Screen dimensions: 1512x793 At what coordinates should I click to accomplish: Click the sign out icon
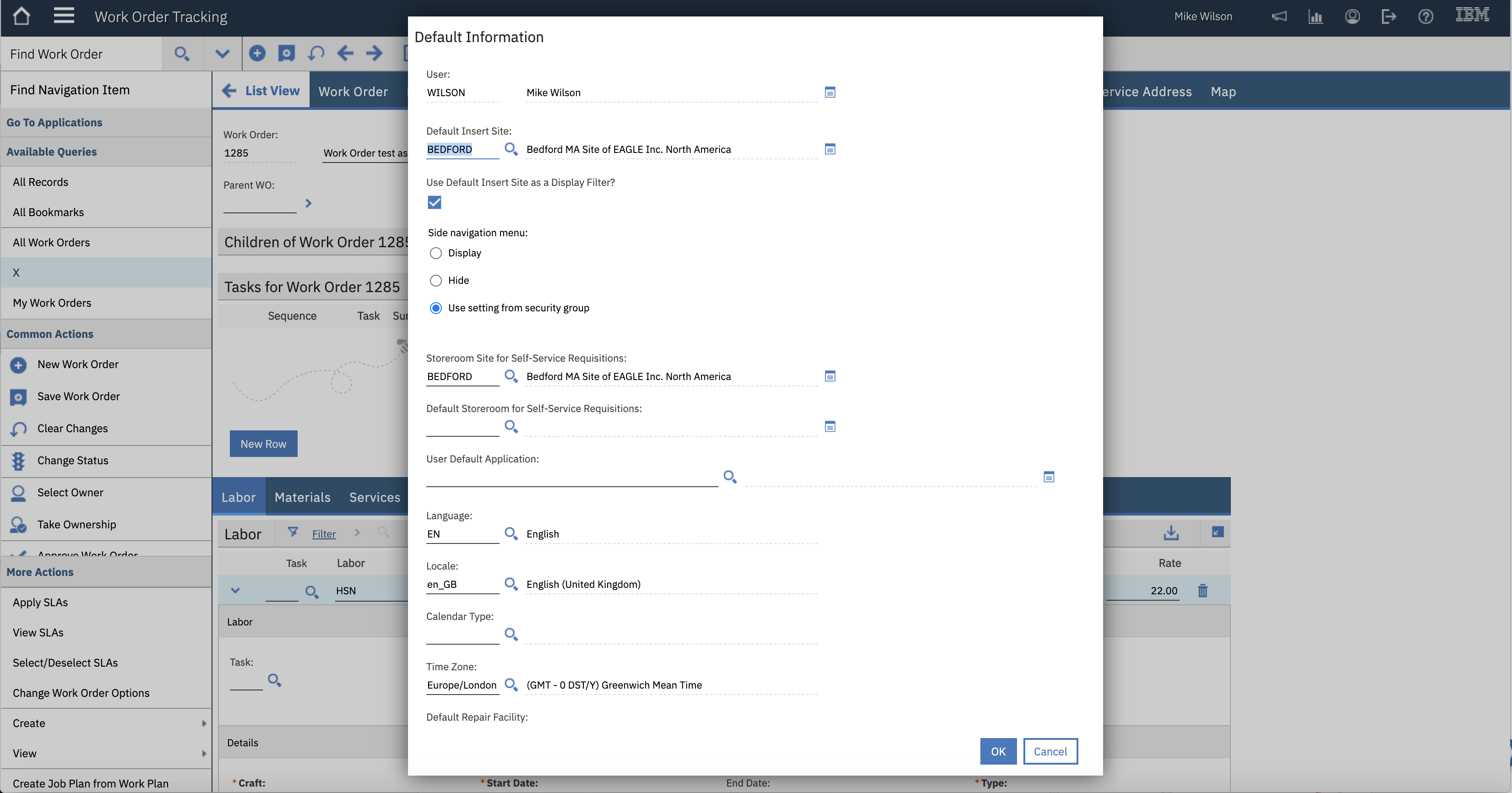tap(1389, 16)
